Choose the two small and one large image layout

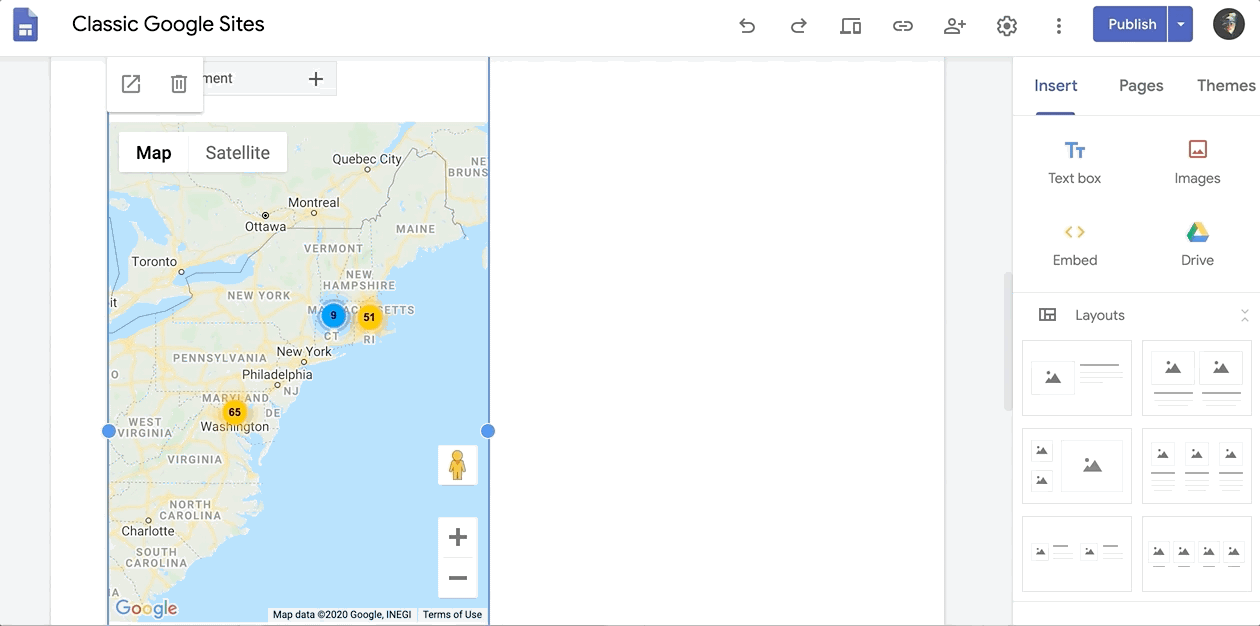[1077, 466]
